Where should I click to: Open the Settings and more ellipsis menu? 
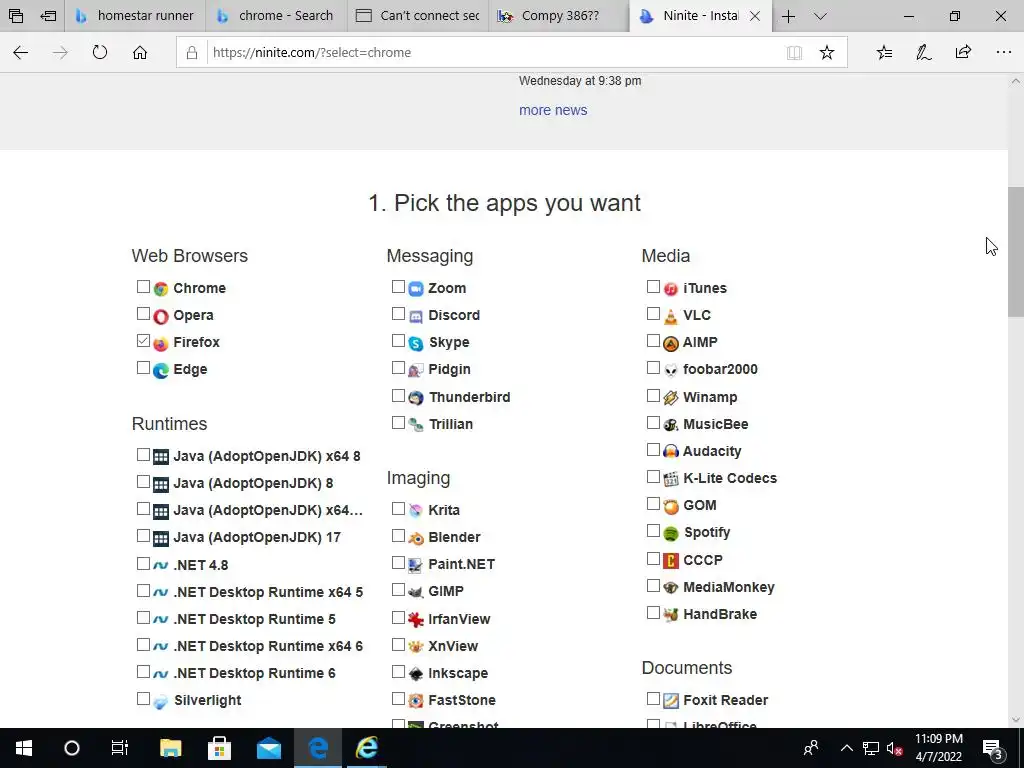pos(1004,52)
